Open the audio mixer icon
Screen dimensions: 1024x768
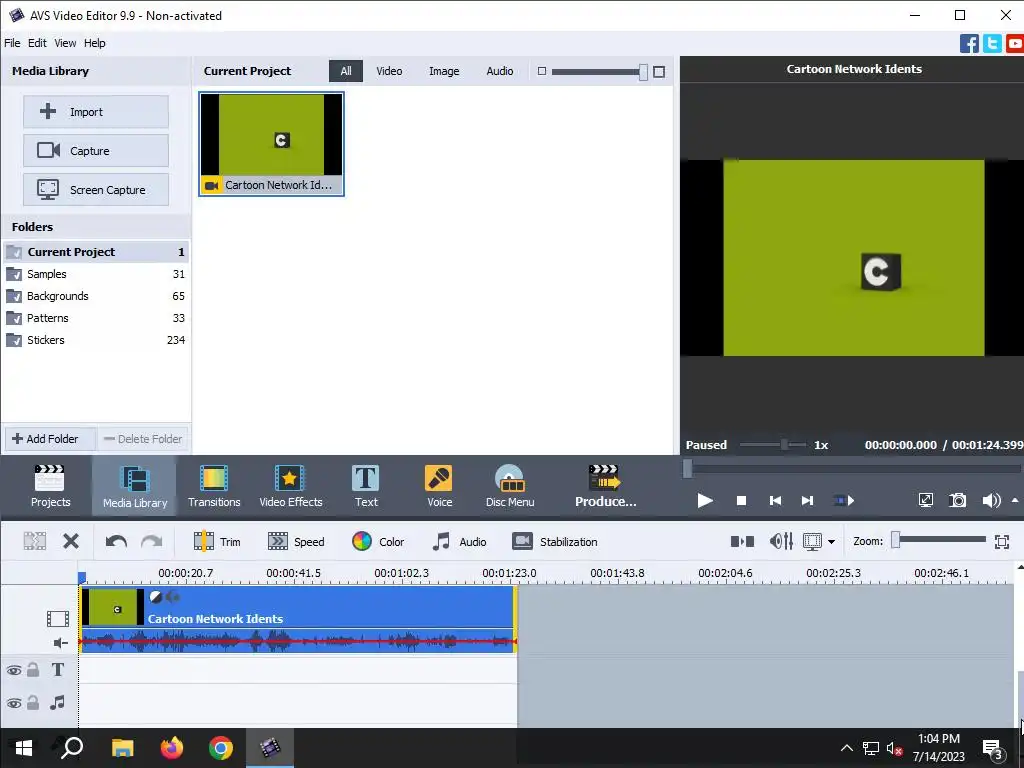[781, 541]
